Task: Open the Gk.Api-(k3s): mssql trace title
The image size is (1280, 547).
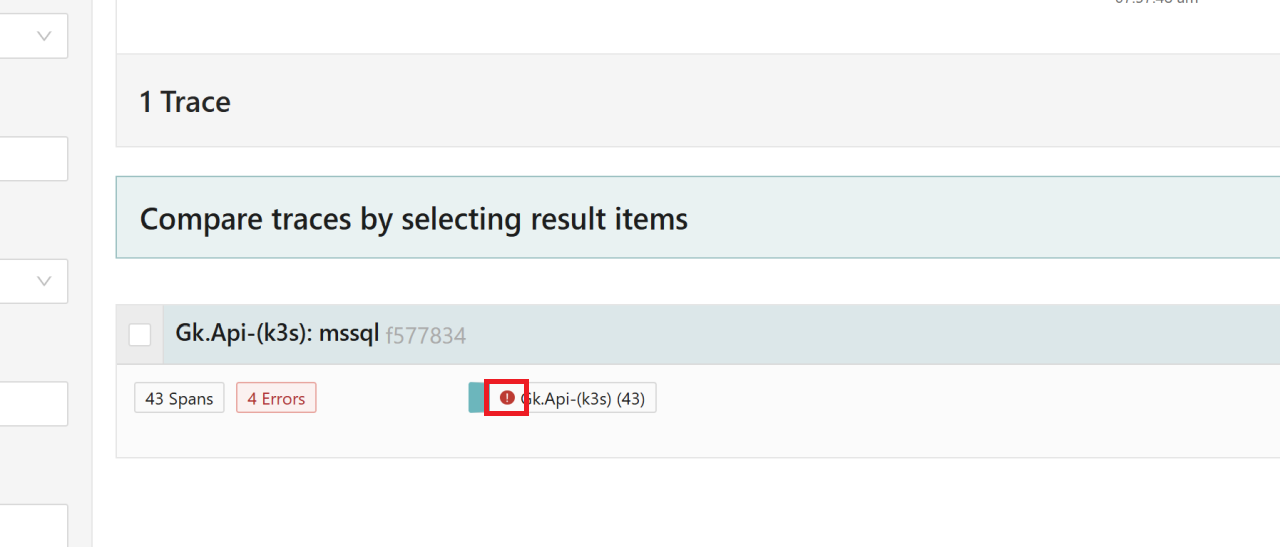Action: point(278,334)
